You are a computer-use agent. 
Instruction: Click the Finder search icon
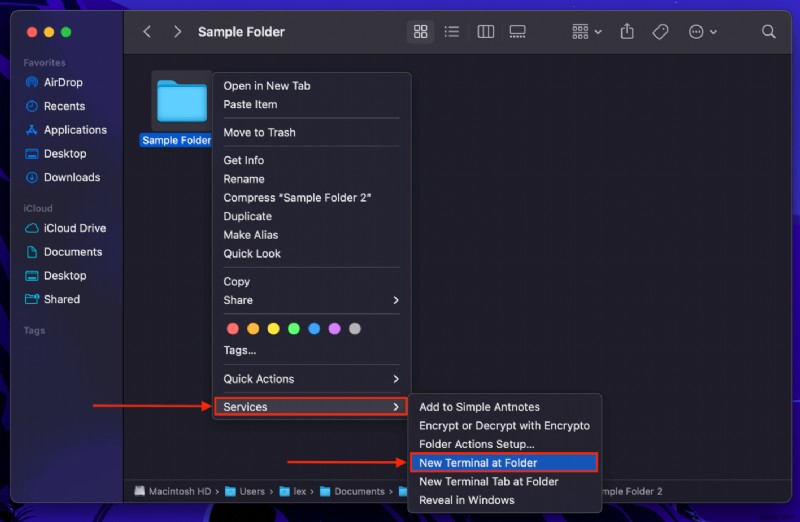coord(768,32)
